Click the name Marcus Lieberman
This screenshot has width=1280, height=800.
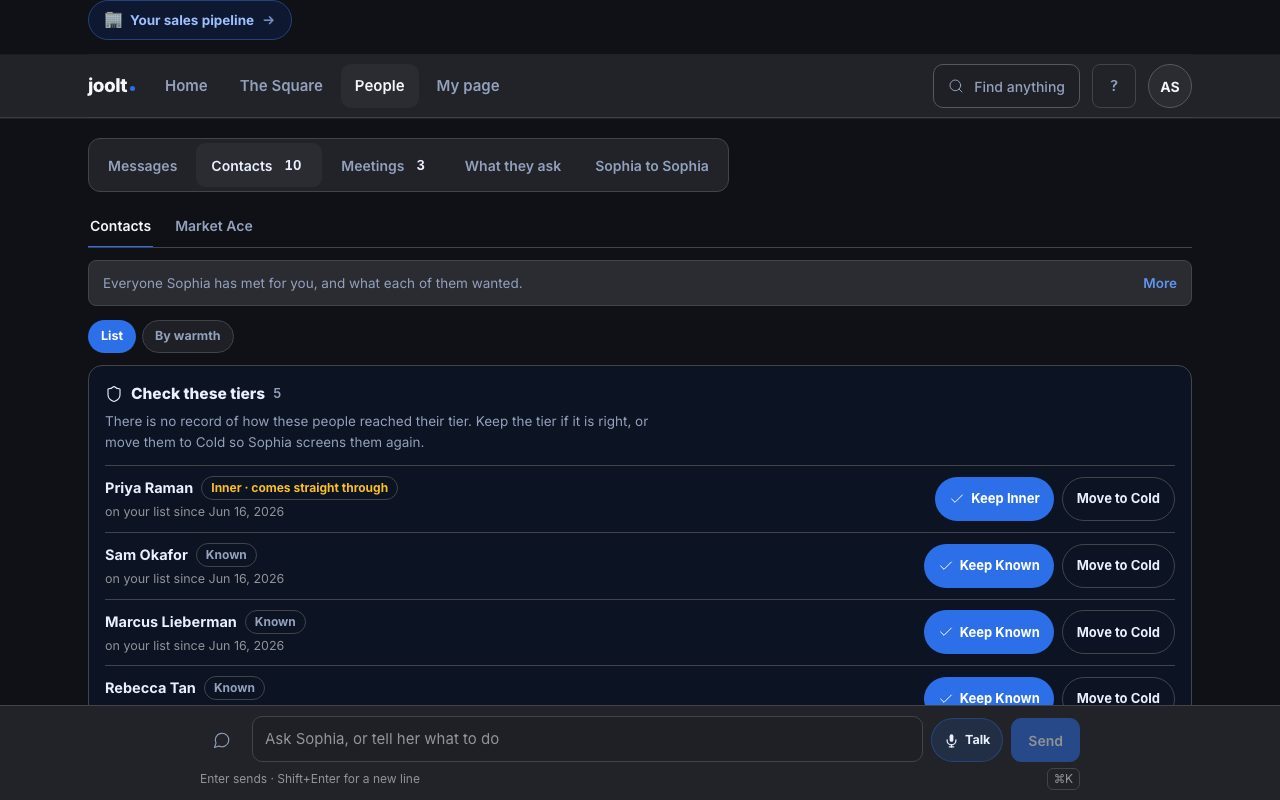point(171,622)
